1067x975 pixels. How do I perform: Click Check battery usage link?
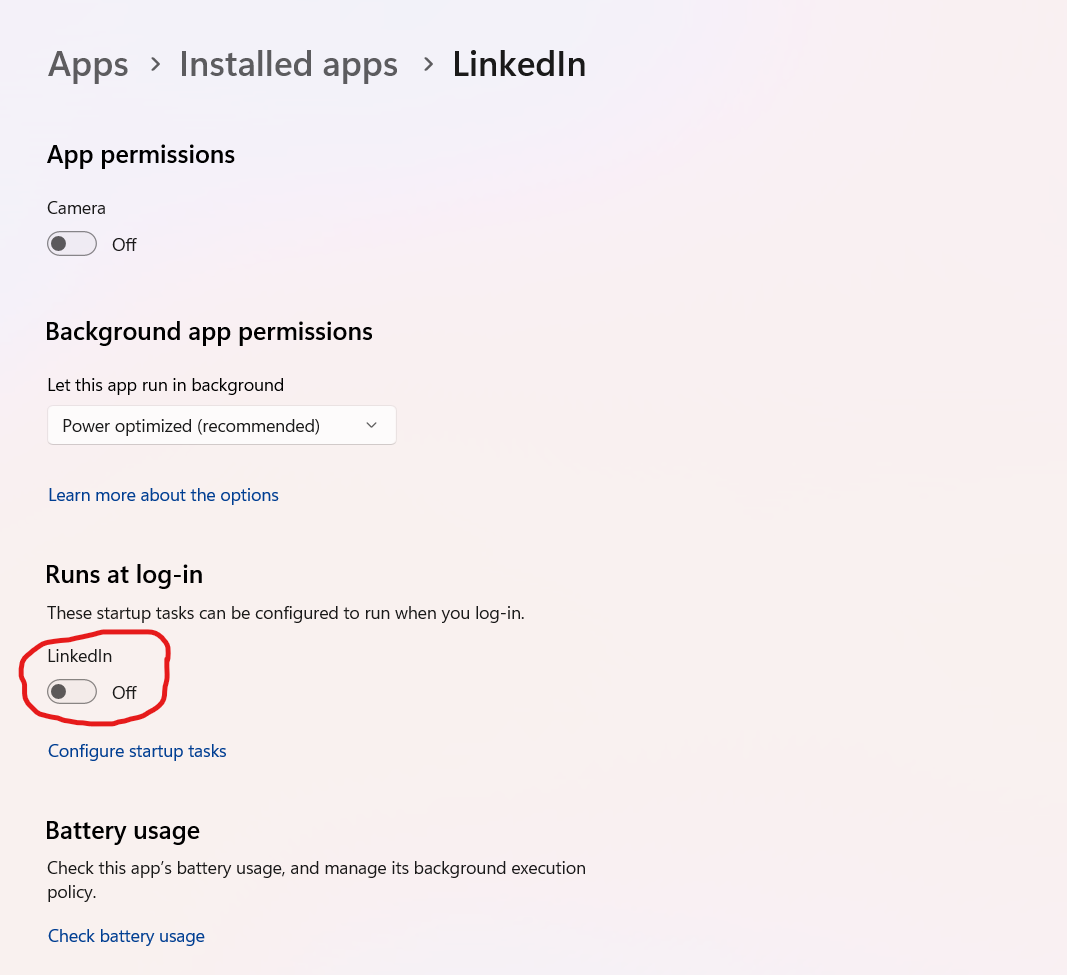point(126,936)
